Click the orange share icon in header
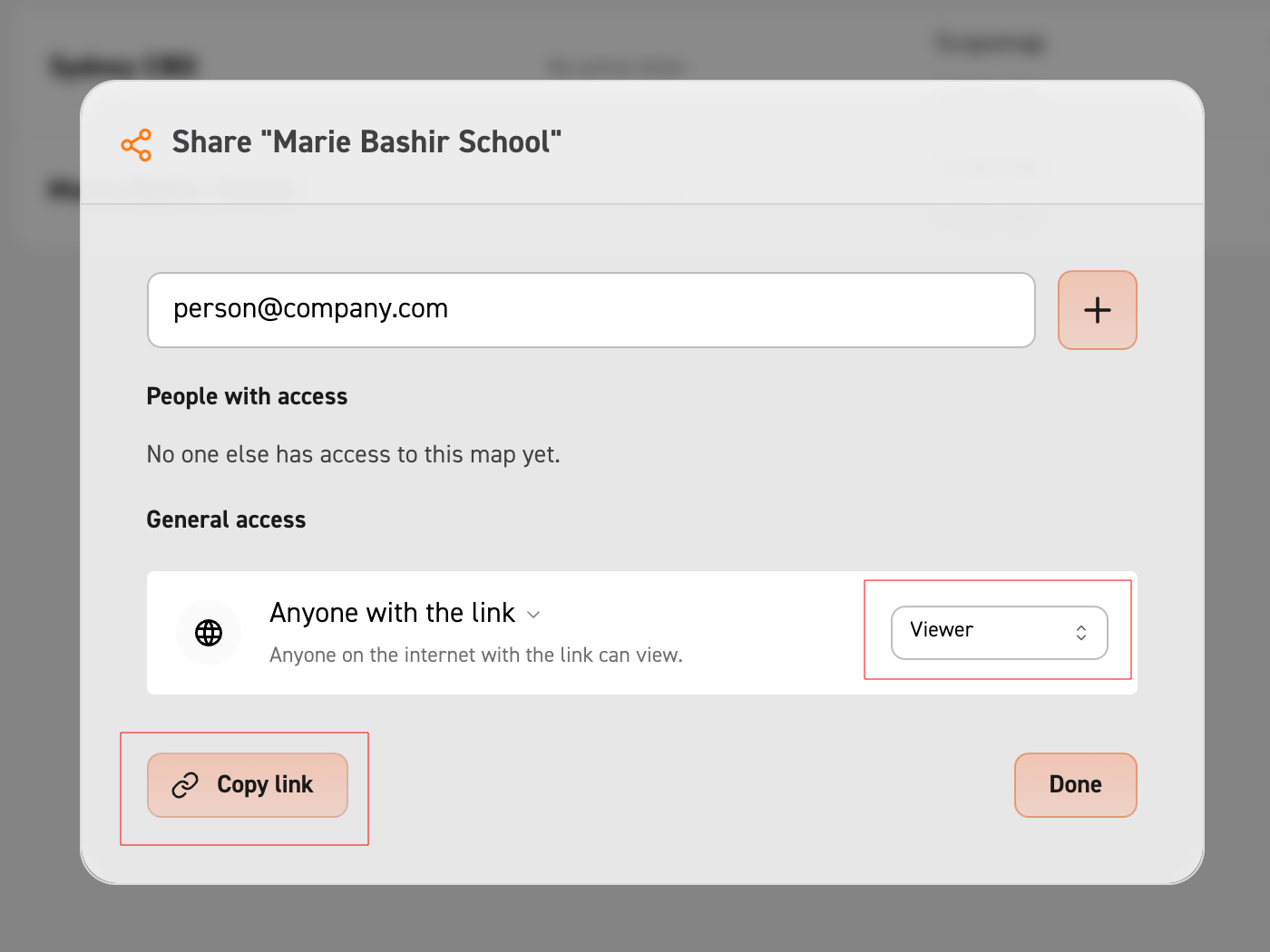 click(x=136, y=145)
